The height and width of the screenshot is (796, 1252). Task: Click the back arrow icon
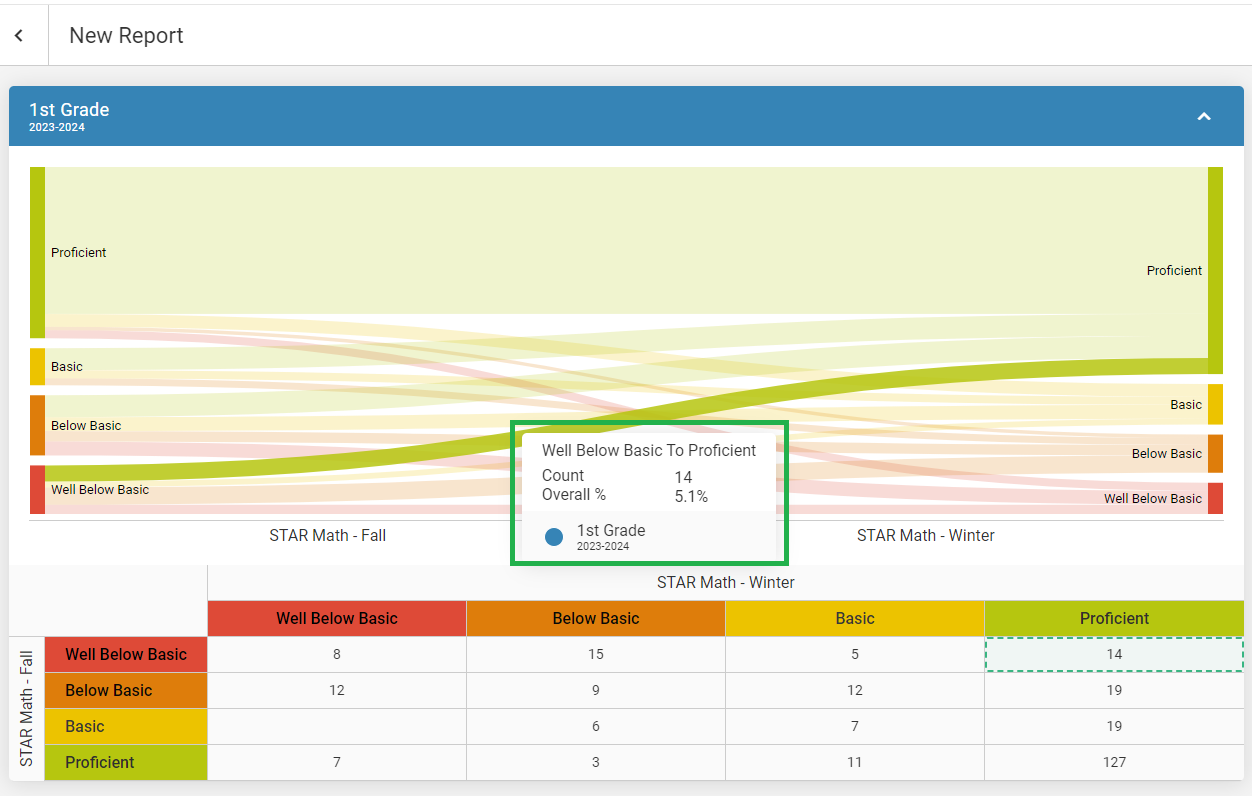19,36
